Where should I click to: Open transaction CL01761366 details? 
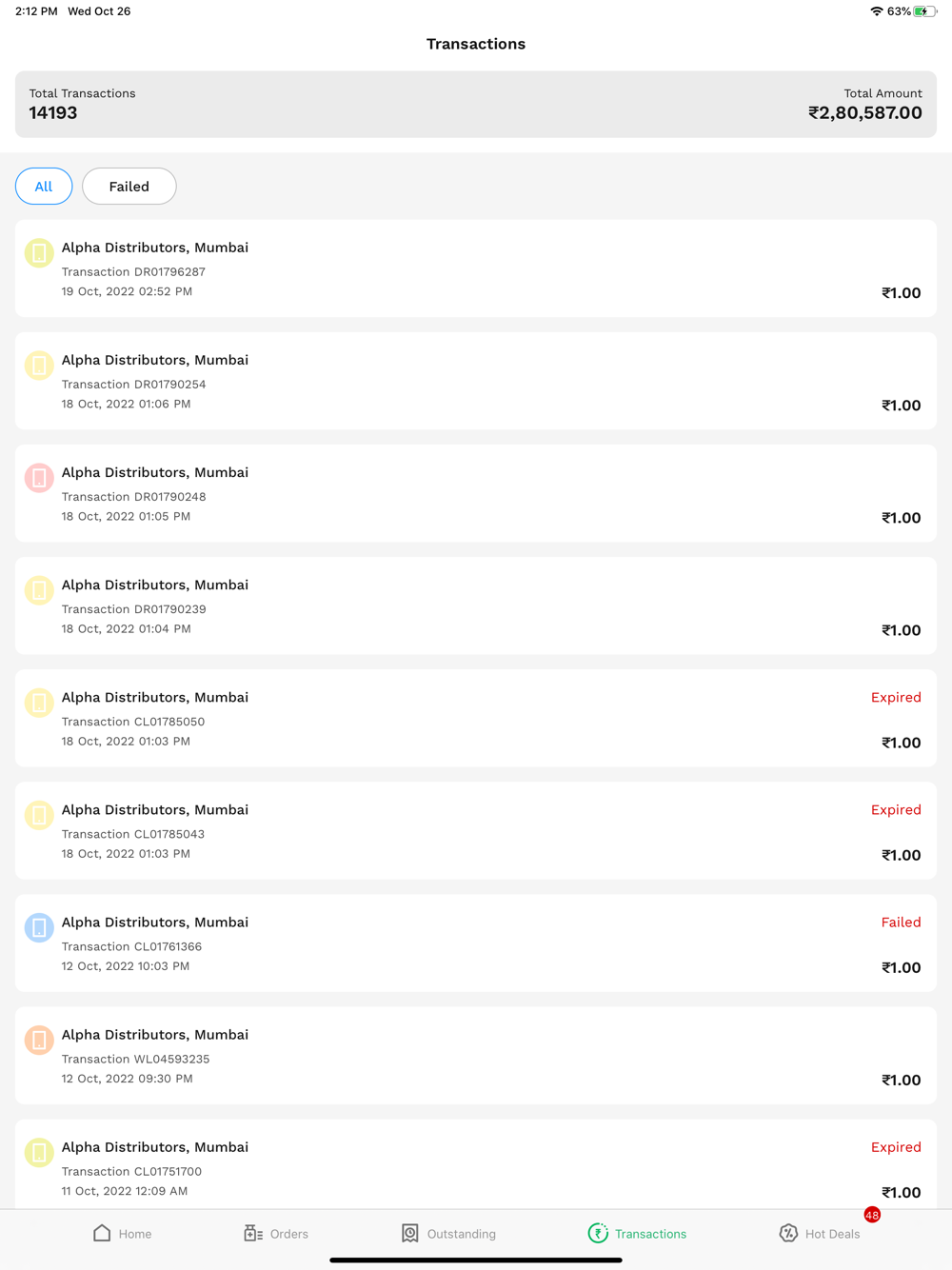point(476,943)
